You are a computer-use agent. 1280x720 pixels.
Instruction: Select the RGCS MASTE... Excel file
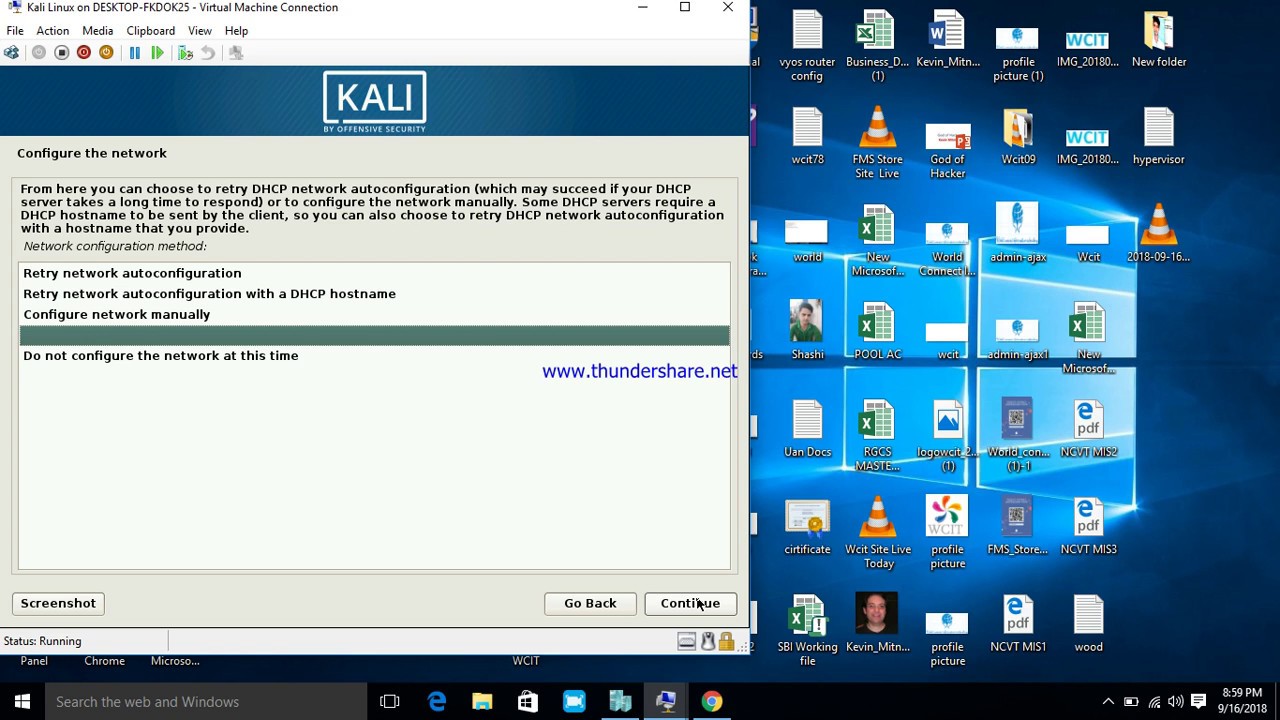click(x=877, y=436)
